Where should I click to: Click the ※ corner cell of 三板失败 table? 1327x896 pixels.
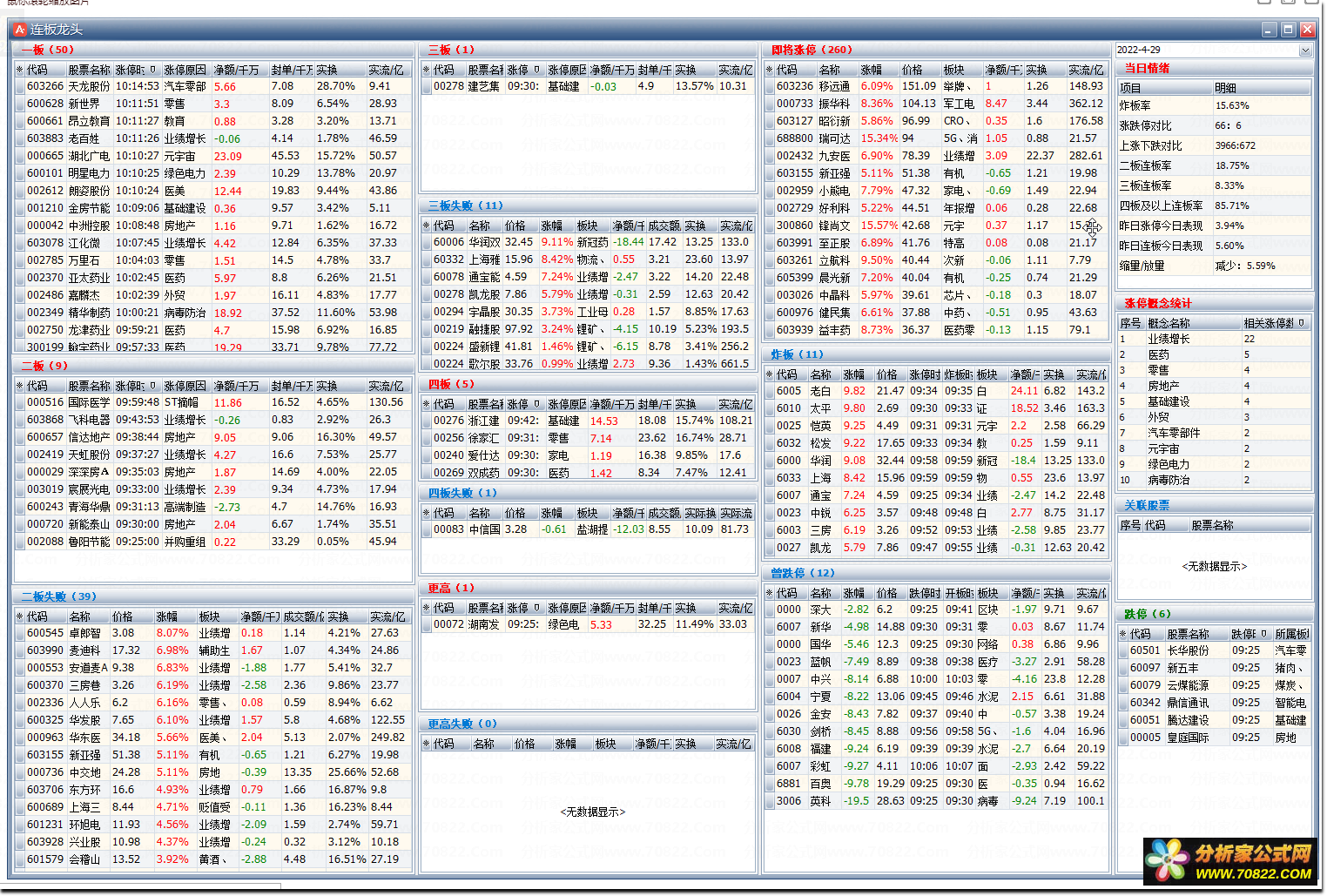coord(427,226)
